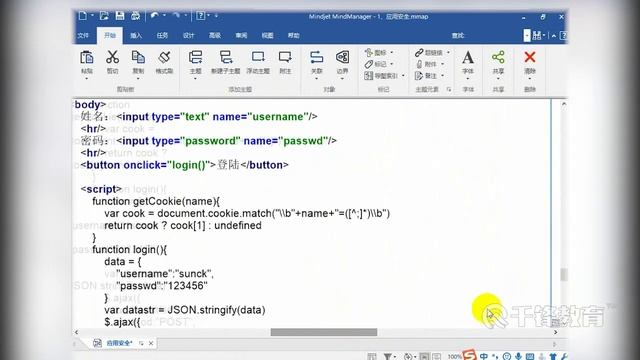Click the text 'function getCookie(name){'
Screen dimensions: 640x360
(x=156, y=201)
